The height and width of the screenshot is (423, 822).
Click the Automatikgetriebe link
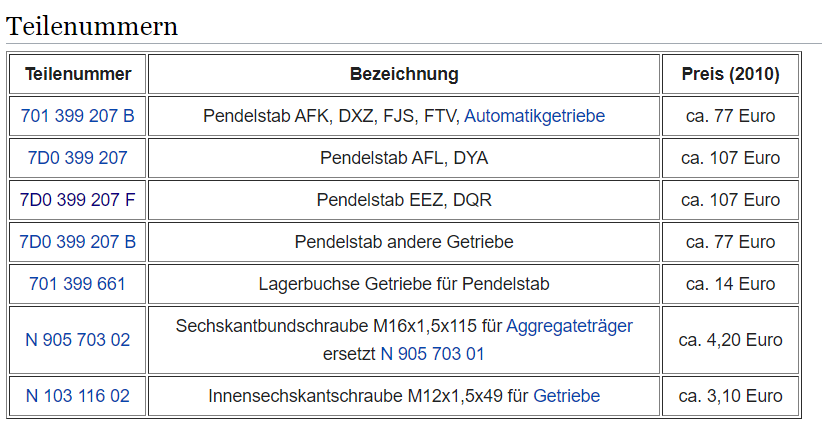coord(534,116)
